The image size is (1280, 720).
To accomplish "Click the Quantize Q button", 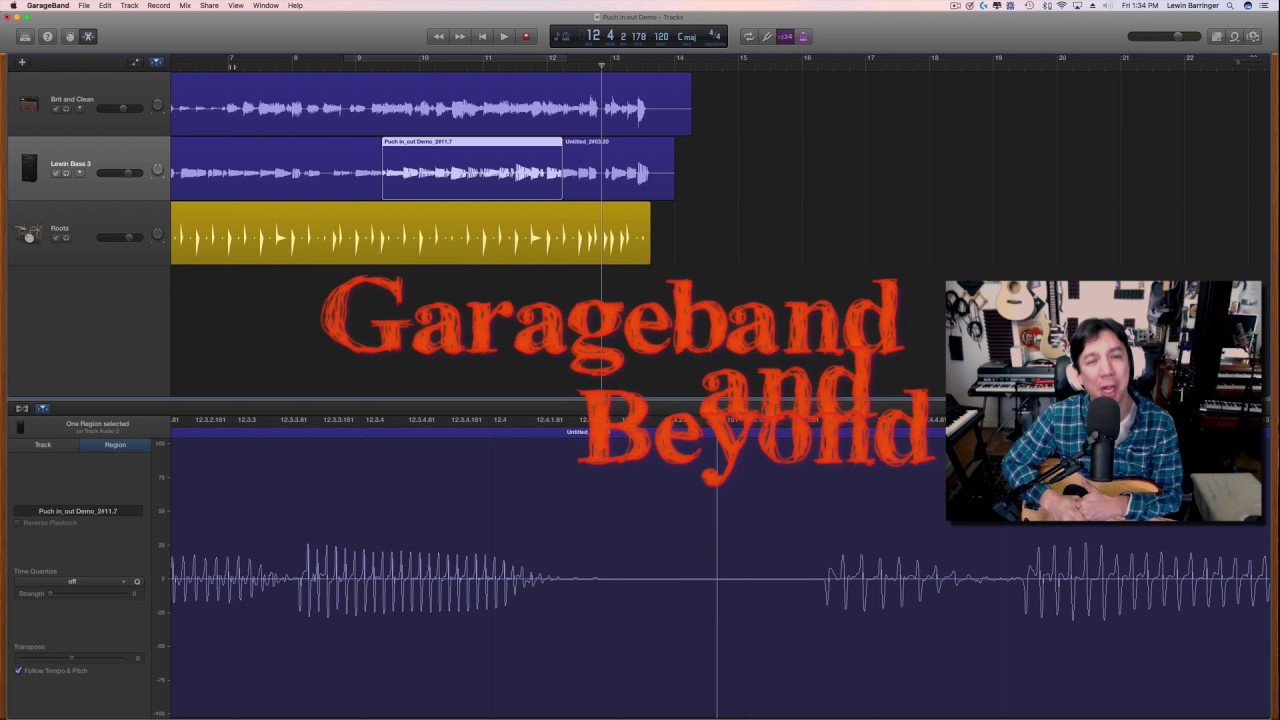I will pyautogui.click(x=137, y=581).
